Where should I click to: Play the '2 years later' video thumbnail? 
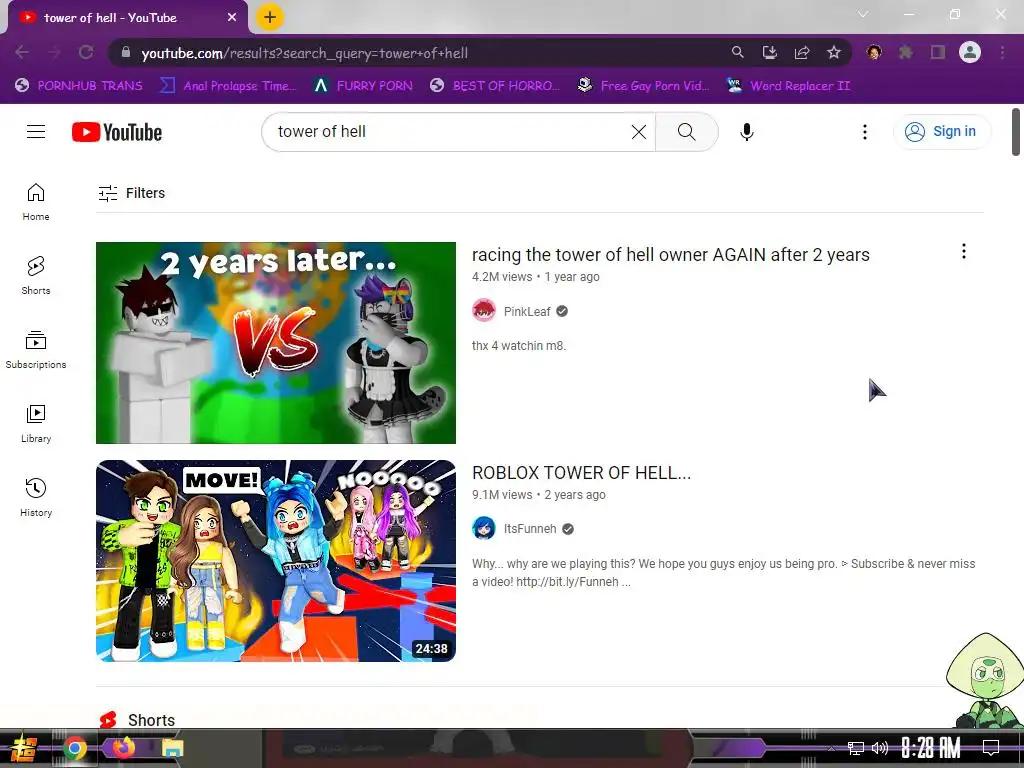pos(276,343)
